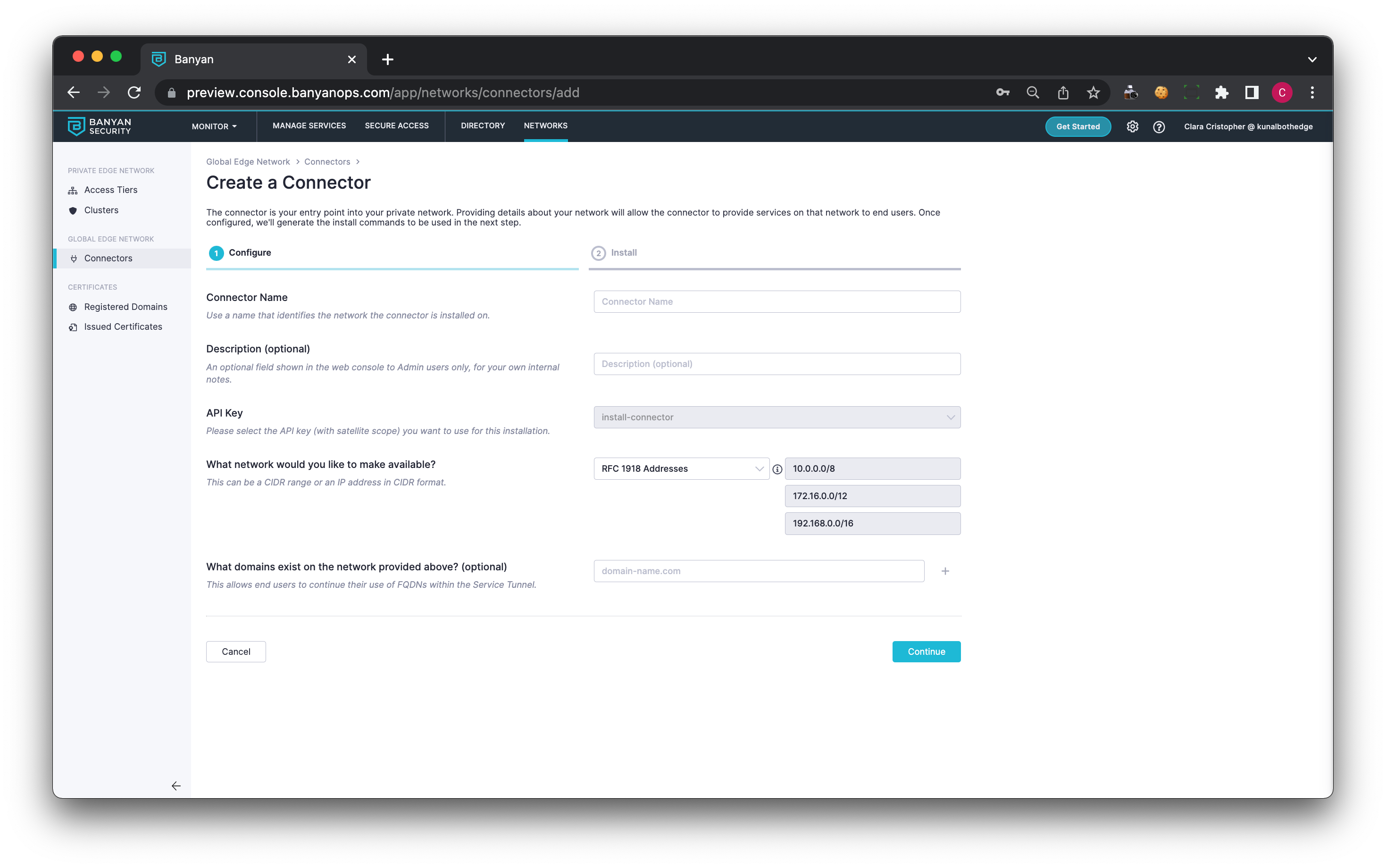This screenshot has height=868, width=1386.
Task: Go to MANAGE SERVICES
Action: [x=309, y=125]
